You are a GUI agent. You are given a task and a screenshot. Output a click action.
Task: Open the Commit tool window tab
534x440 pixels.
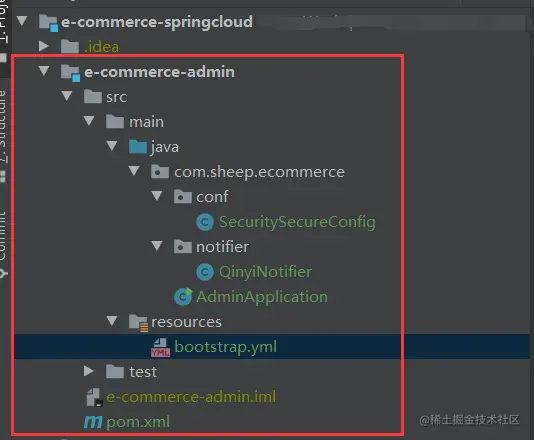coord(3,236)
